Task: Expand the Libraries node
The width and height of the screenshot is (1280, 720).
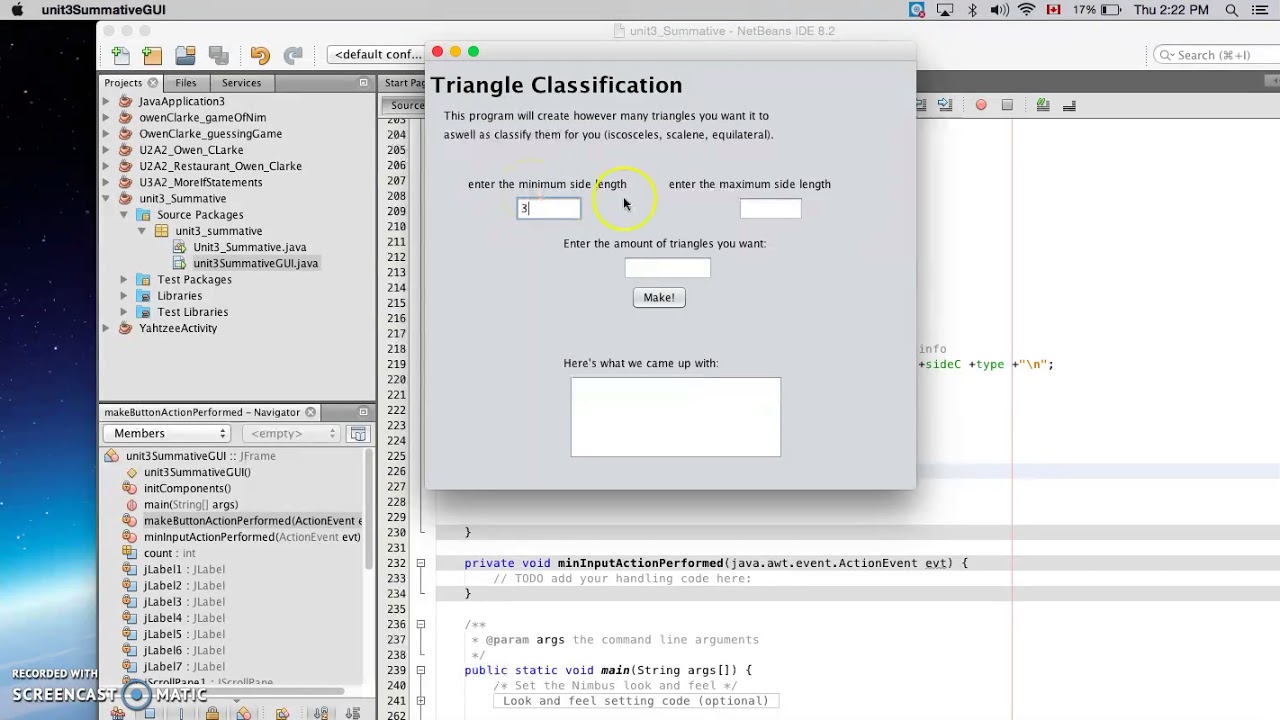Action: (x=124, y=296)
